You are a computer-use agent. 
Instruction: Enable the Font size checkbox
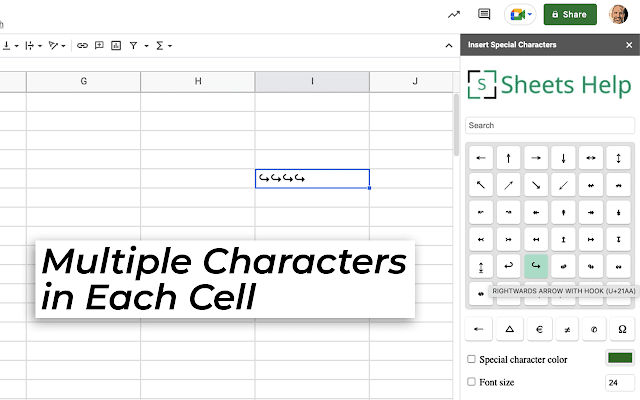coord(471,382)
